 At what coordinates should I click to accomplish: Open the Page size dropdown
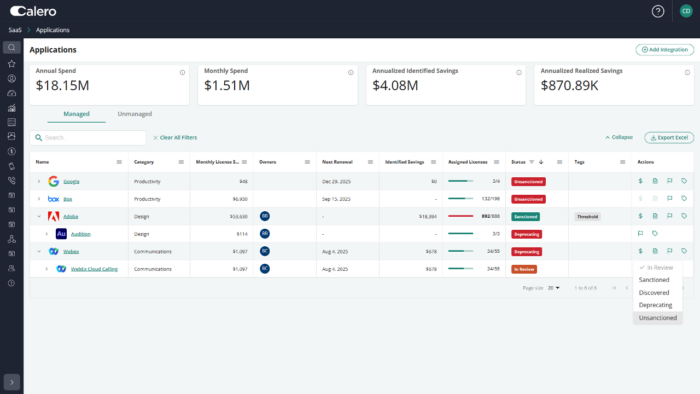click(x=554, y=288)
